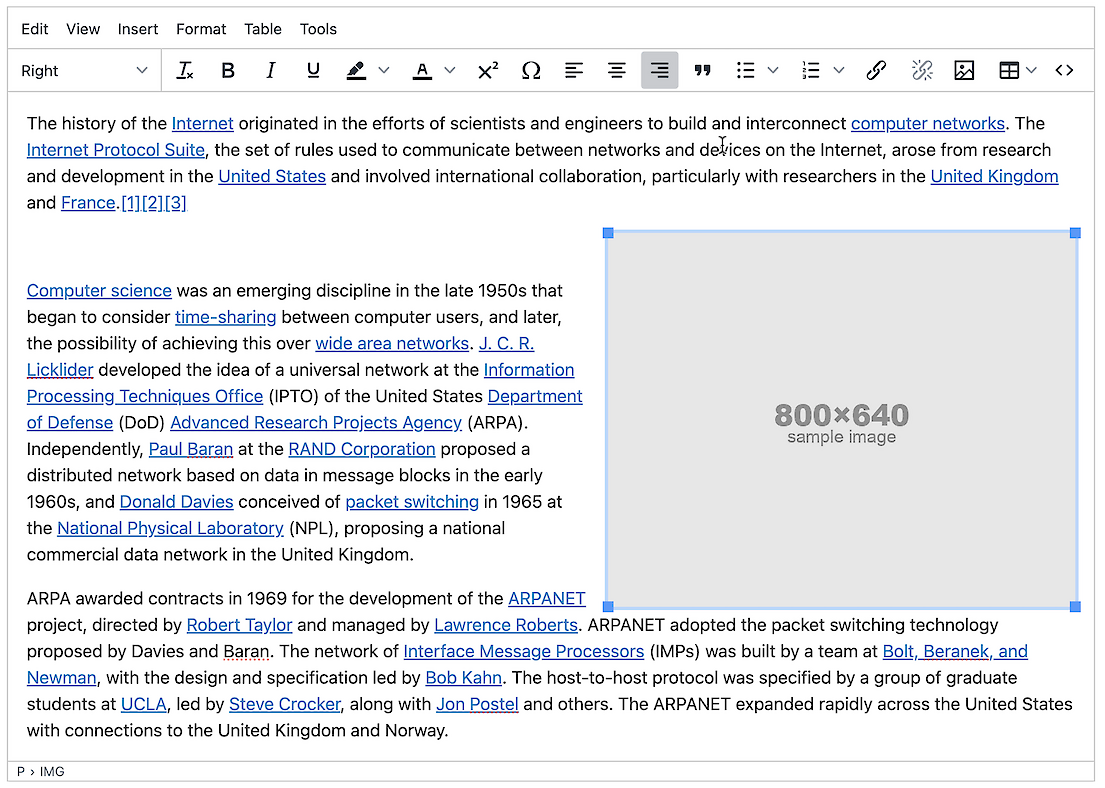The width and height of the screenshot is (1105, 788).
Task: Open text color picker dropdown arrow
Action: [450, 71]
